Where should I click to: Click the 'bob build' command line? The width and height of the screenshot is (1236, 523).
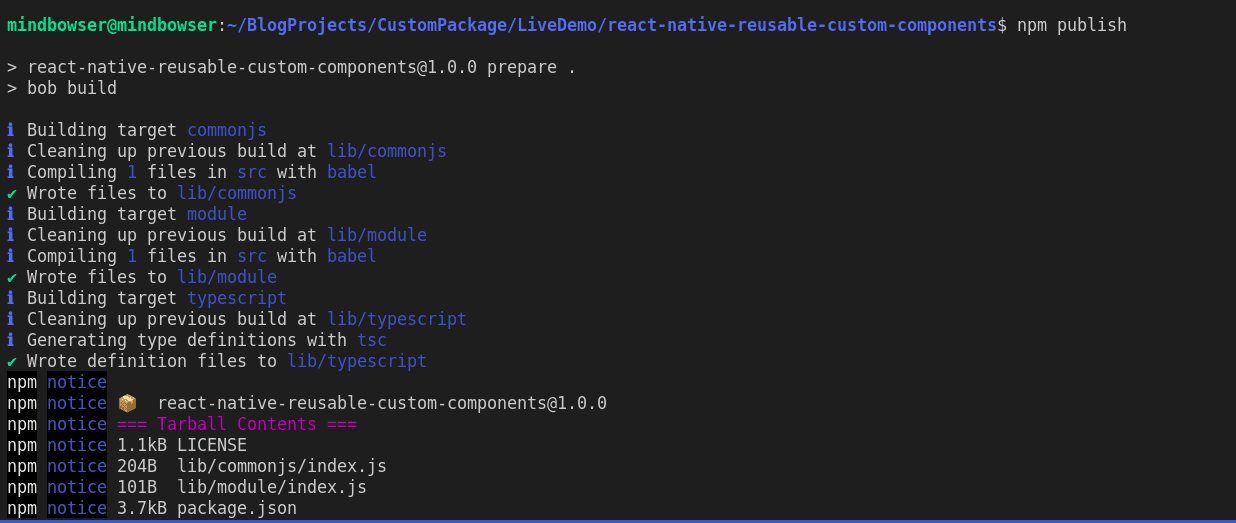coord(71,88)
